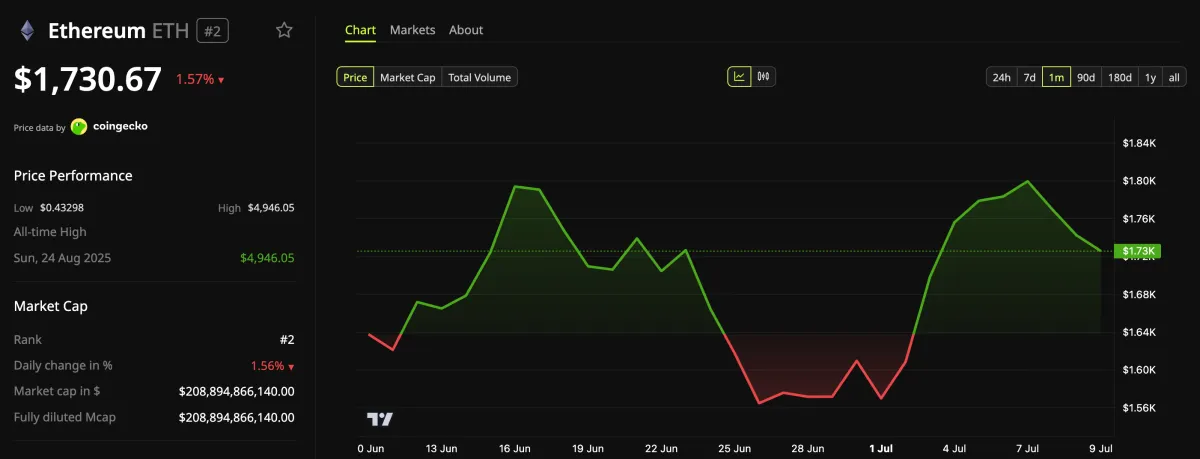Set chart range to 180d
Image resolution: width=1200 pixels, height=459 pixels.
point(1120,77)
